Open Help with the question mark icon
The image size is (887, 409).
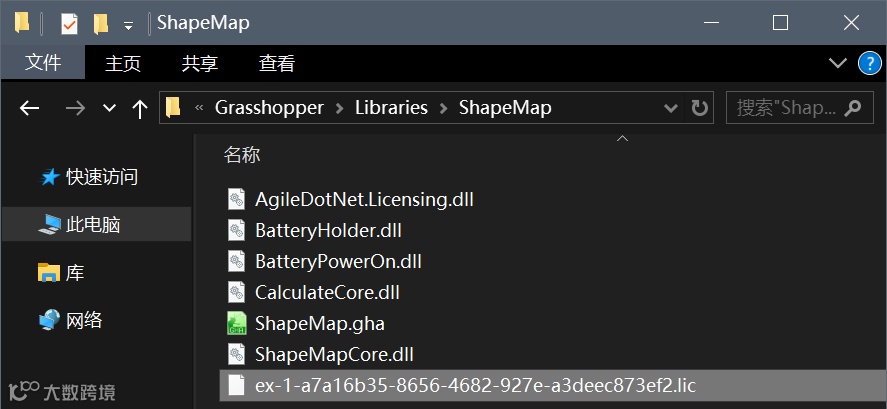pyautogui.click(x=870, y=63)
